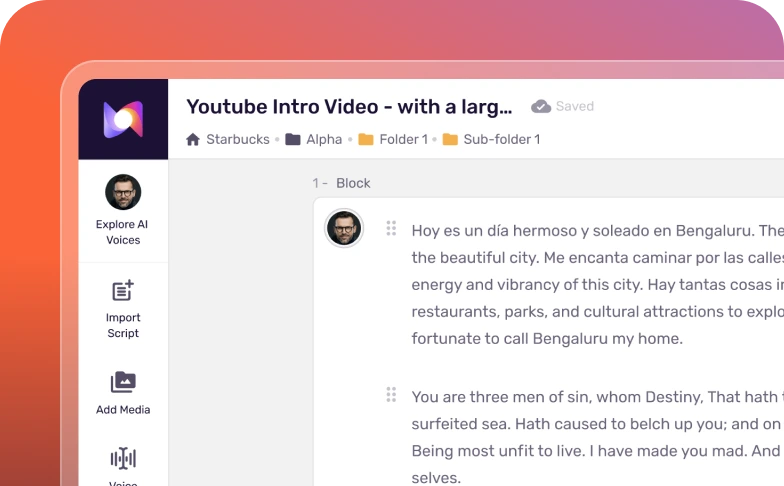The width and height of the screenshot is (784, 486).
Task: Grab drag handle beside 'Hoy es un día' paragraph
Action: tap(391, 228)
